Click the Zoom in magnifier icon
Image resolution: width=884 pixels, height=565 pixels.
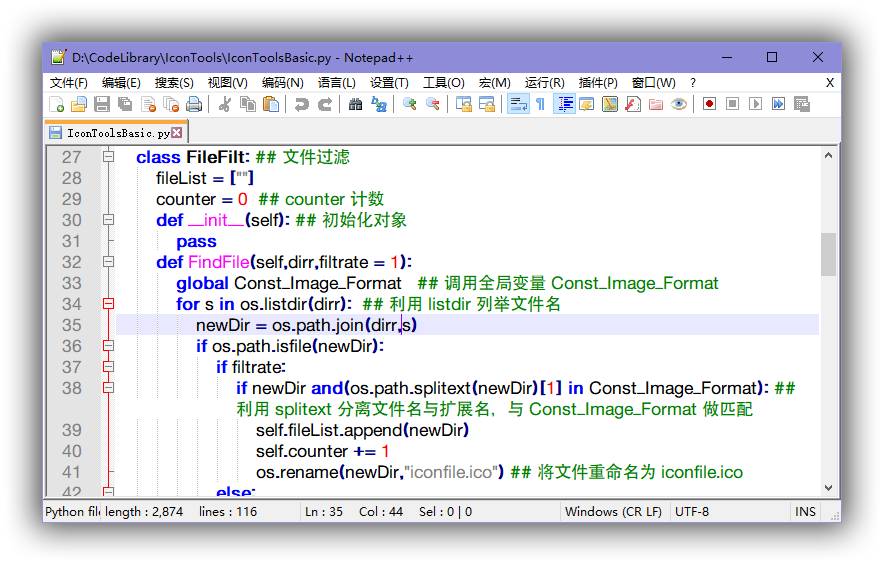tap(410, 104)
